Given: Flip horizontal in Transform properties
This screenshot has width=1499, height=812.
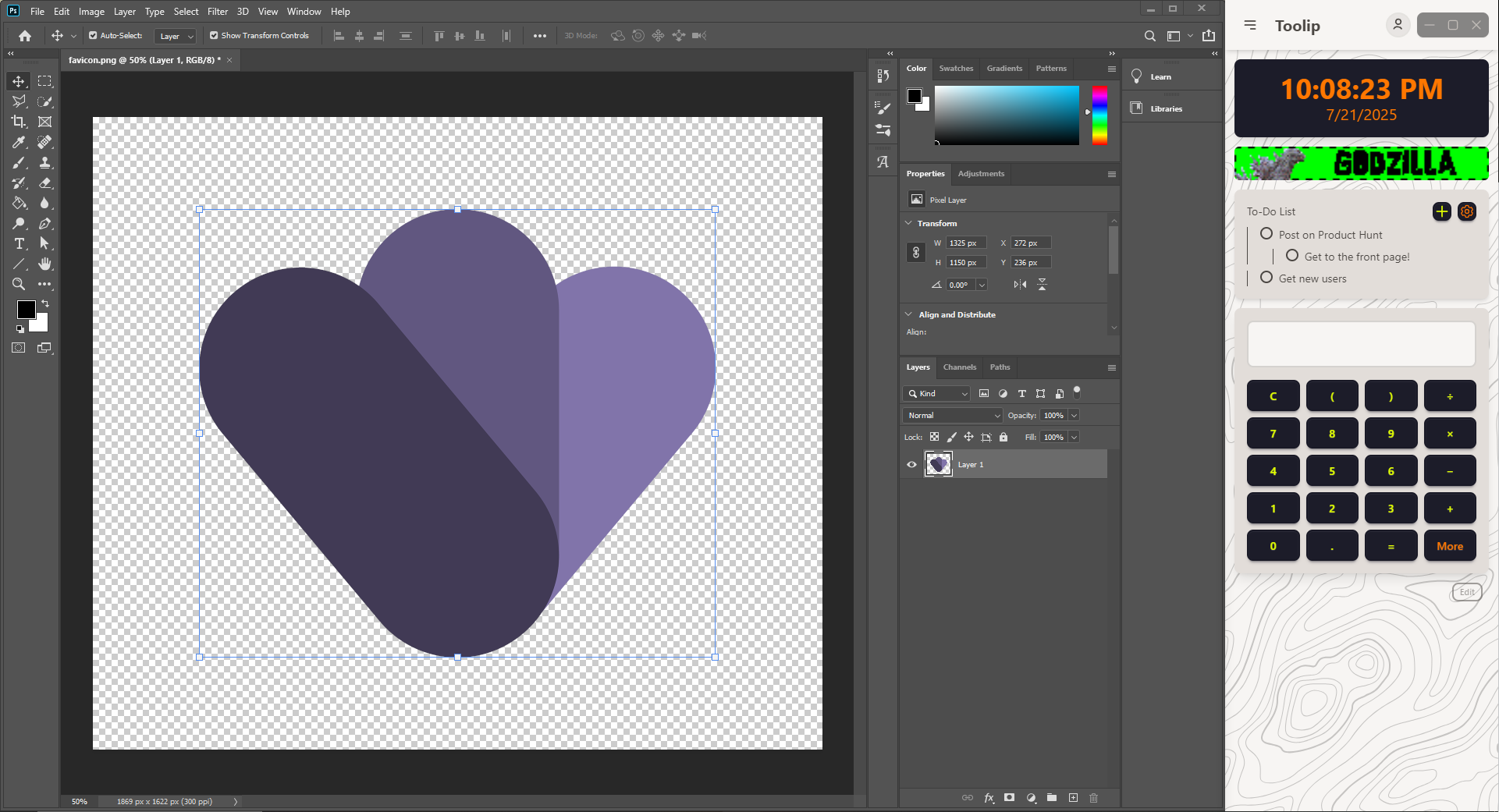Looking at the screenshot, I should (1020, 285).
